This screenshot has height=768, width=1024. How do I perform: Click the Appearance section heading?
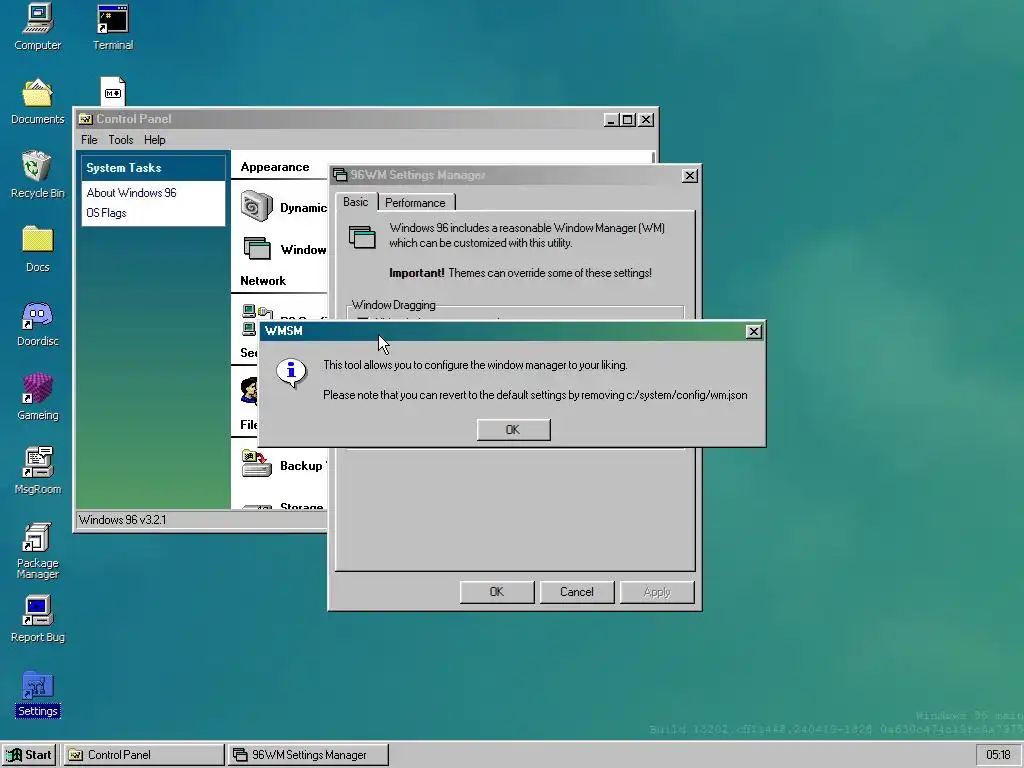274,167
